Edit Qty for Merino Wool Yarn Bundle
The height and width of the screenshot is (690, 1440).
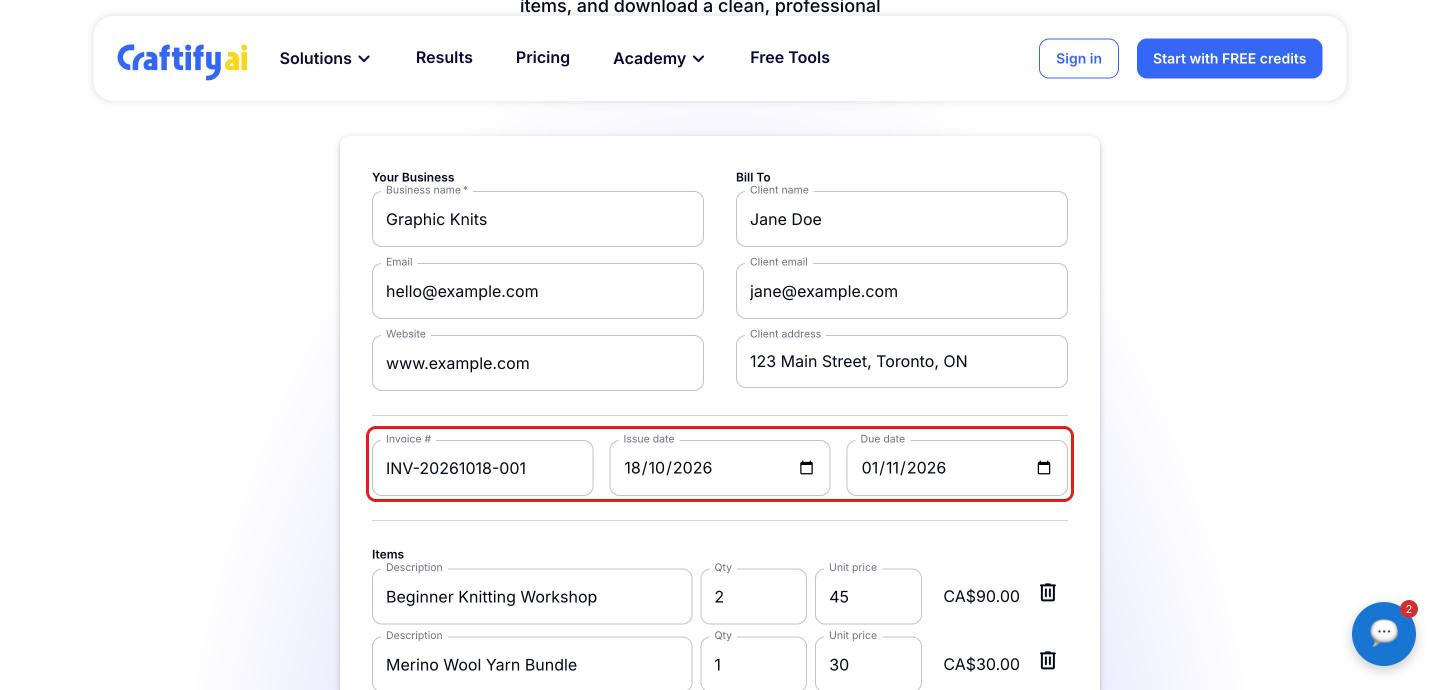point(754,664)
